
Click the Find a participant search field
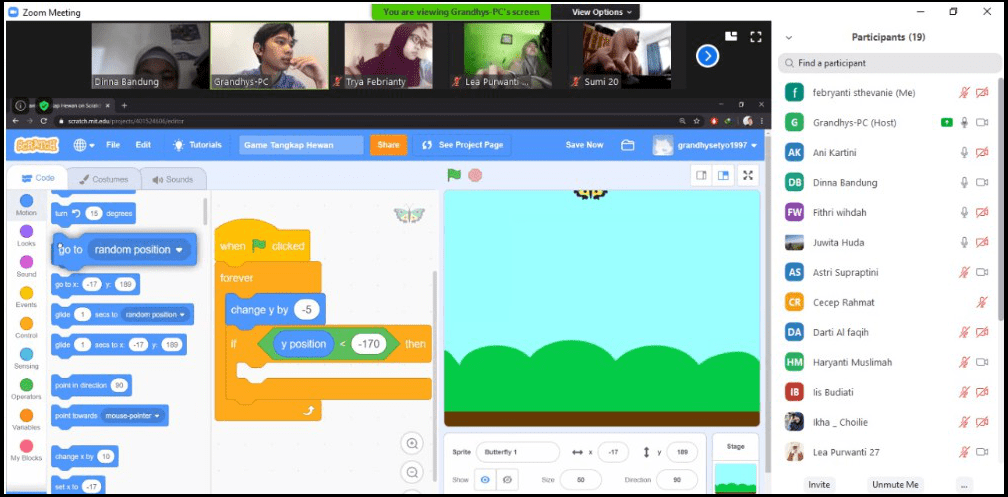coord(890,63)
